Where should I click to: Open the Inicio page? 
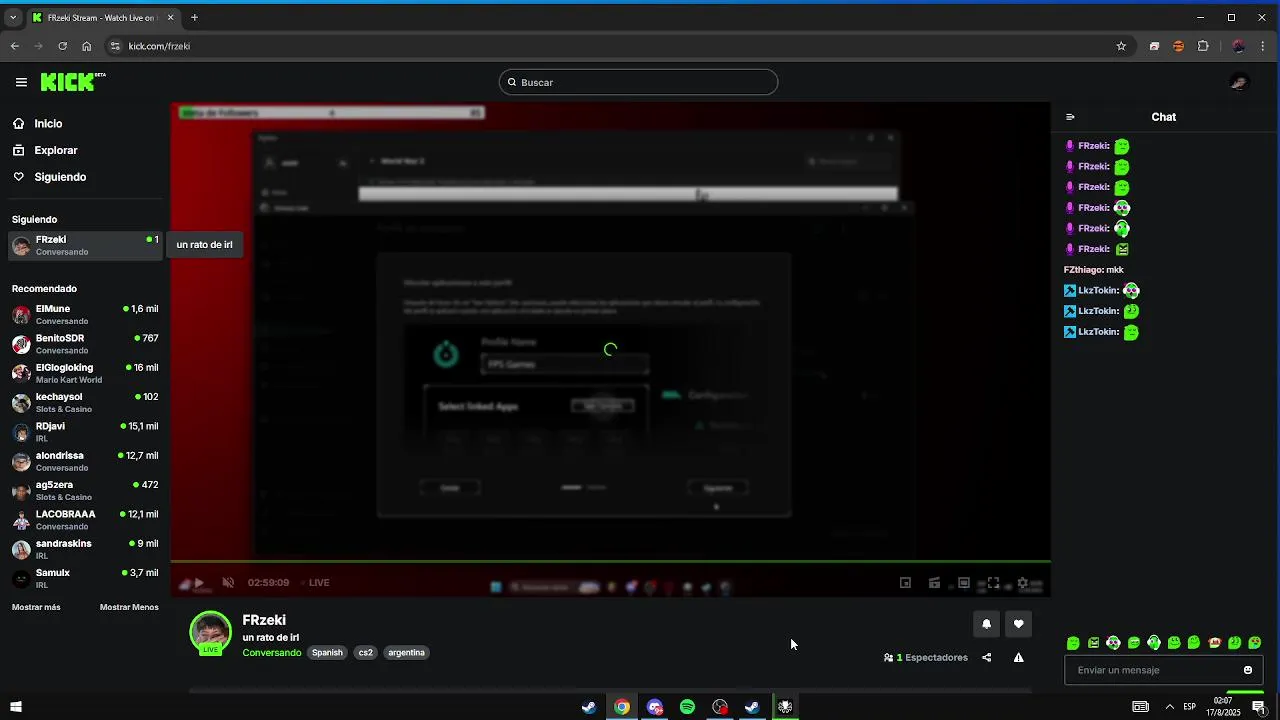[x=48, y=124]
